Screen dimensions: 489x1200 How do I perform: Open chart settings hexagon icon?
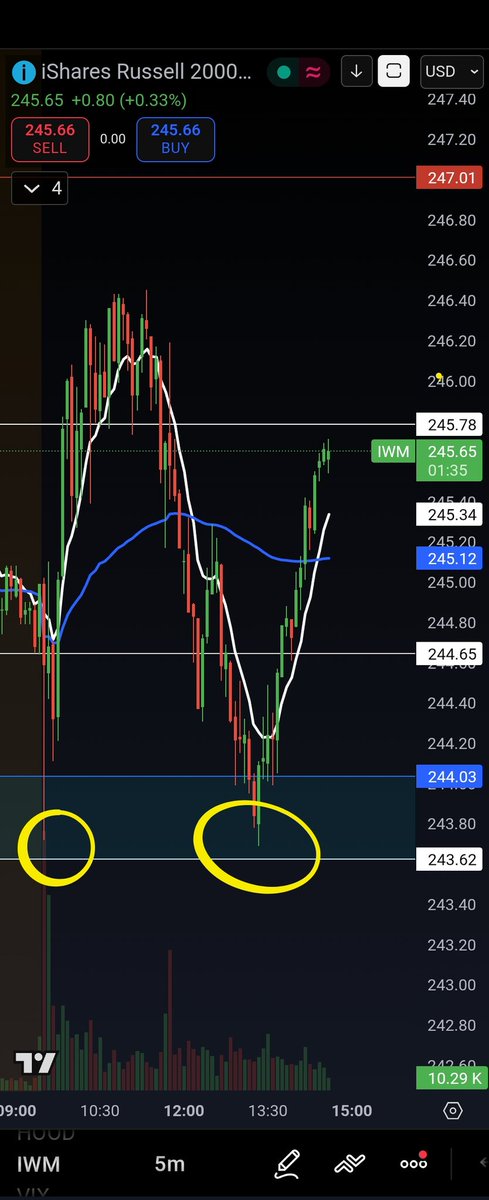(452, 1110)
